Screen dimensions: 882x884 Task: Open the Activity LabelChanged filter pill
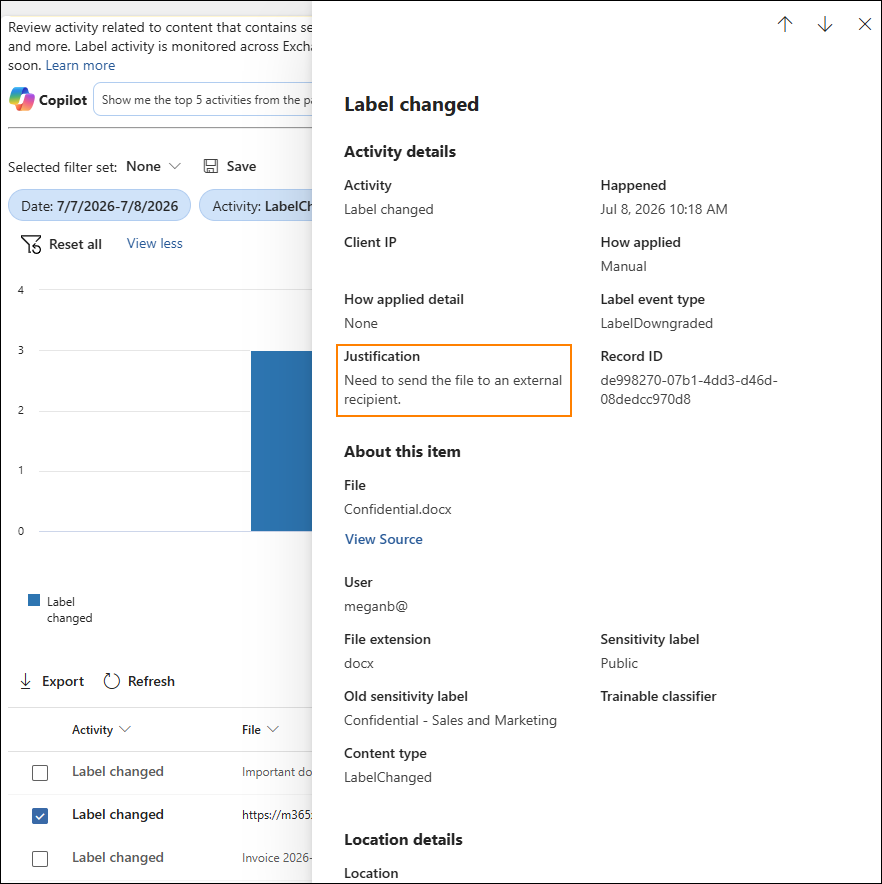click(257, 206)
